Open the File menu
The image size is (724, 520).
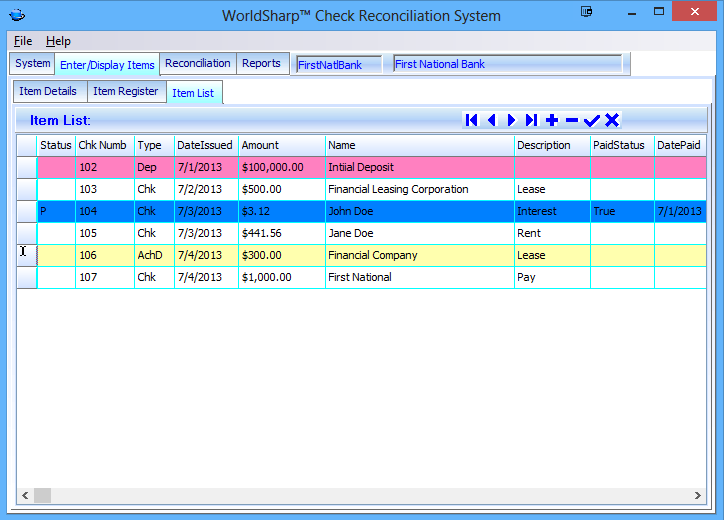[x=23, y=41]
